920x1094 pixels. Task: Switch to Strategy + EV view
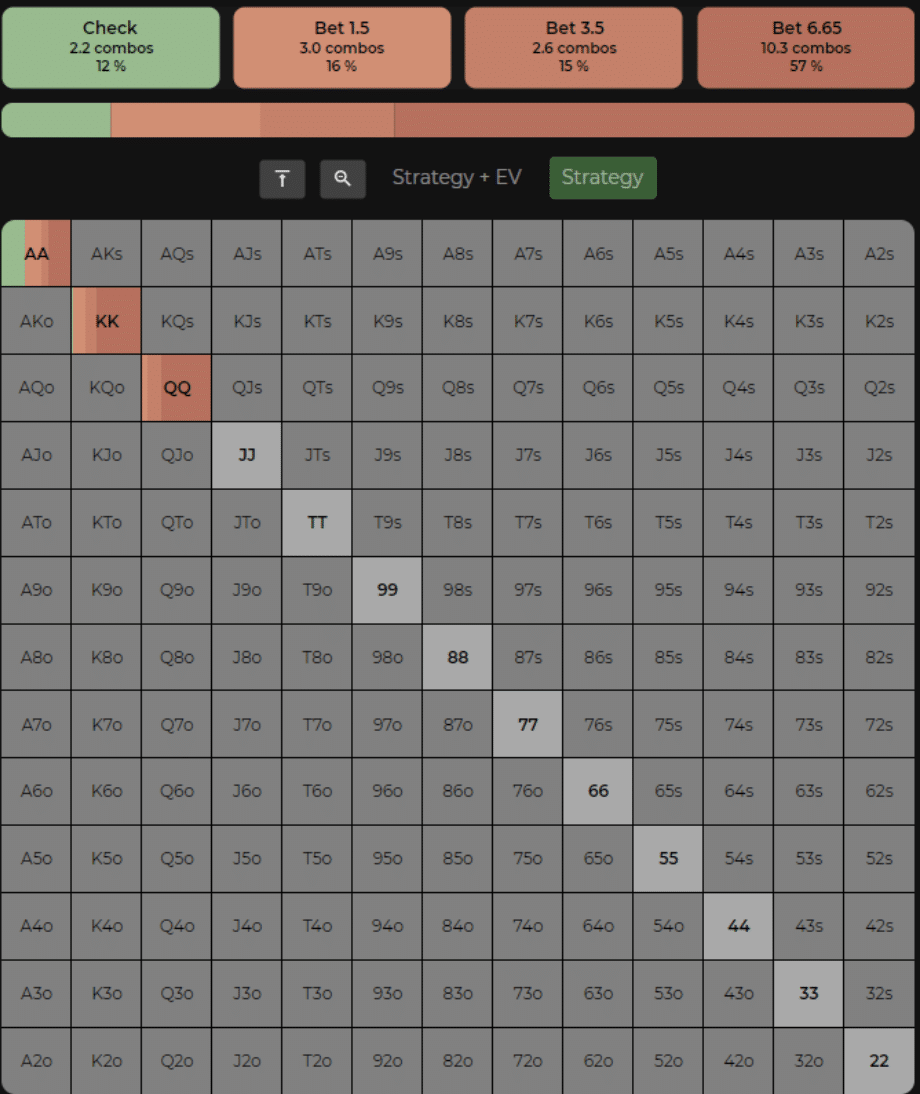[x=456, y=177]
